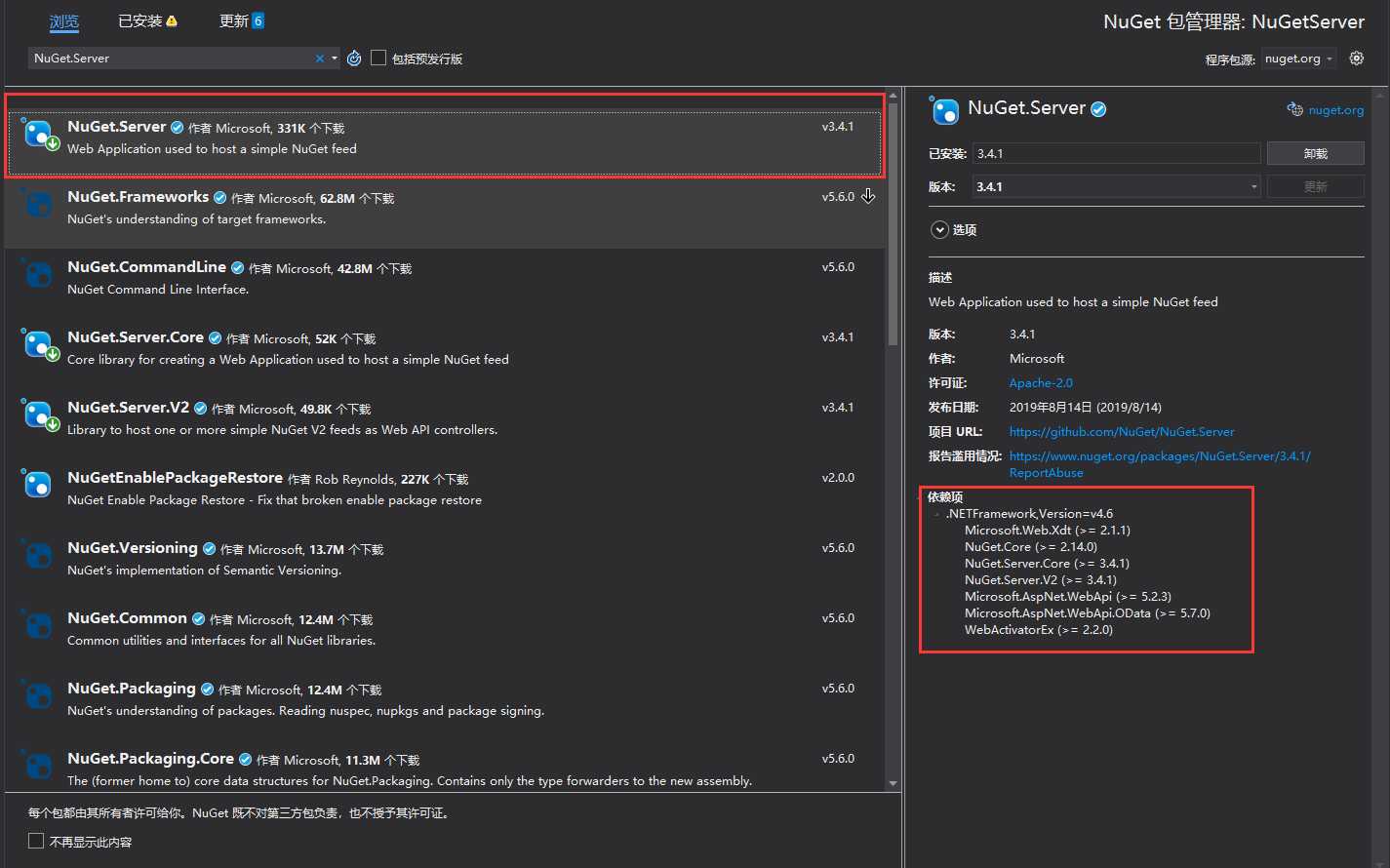Click the refresh icon next to search box
This screenshot has height=868, width=1390.
pos(354,59)
